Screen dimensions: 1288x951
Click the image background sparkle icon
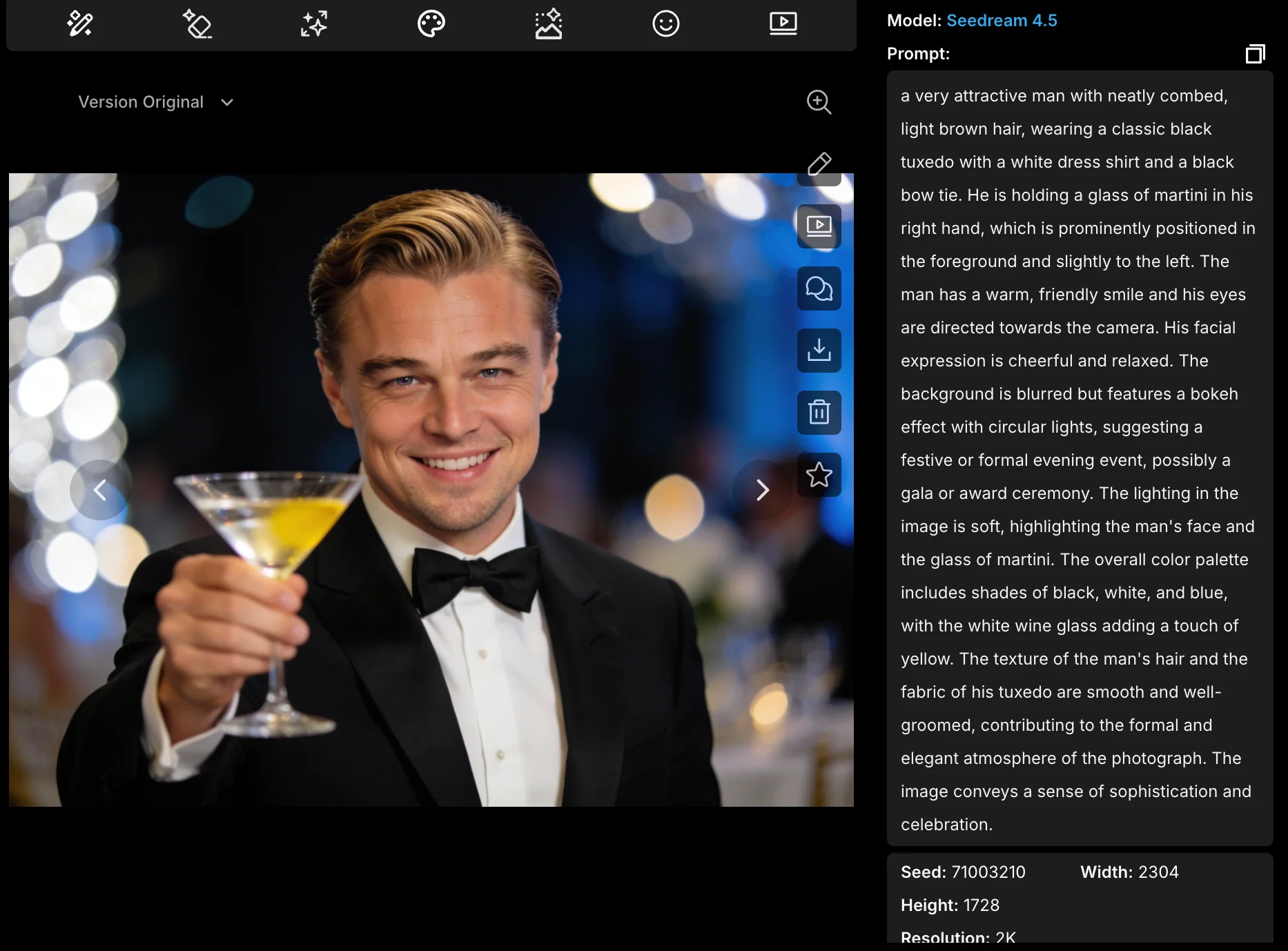(549, 24)
